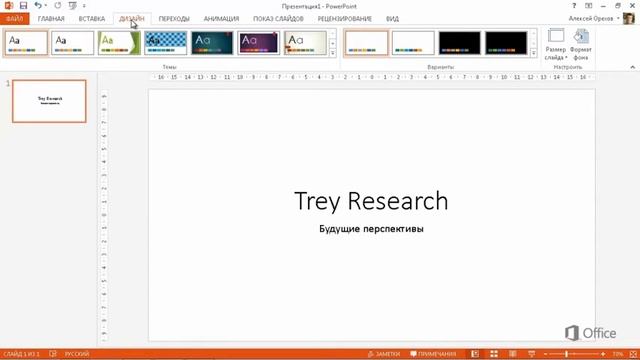Select the first white variant

pyautogui.click(x=367, y=43)
